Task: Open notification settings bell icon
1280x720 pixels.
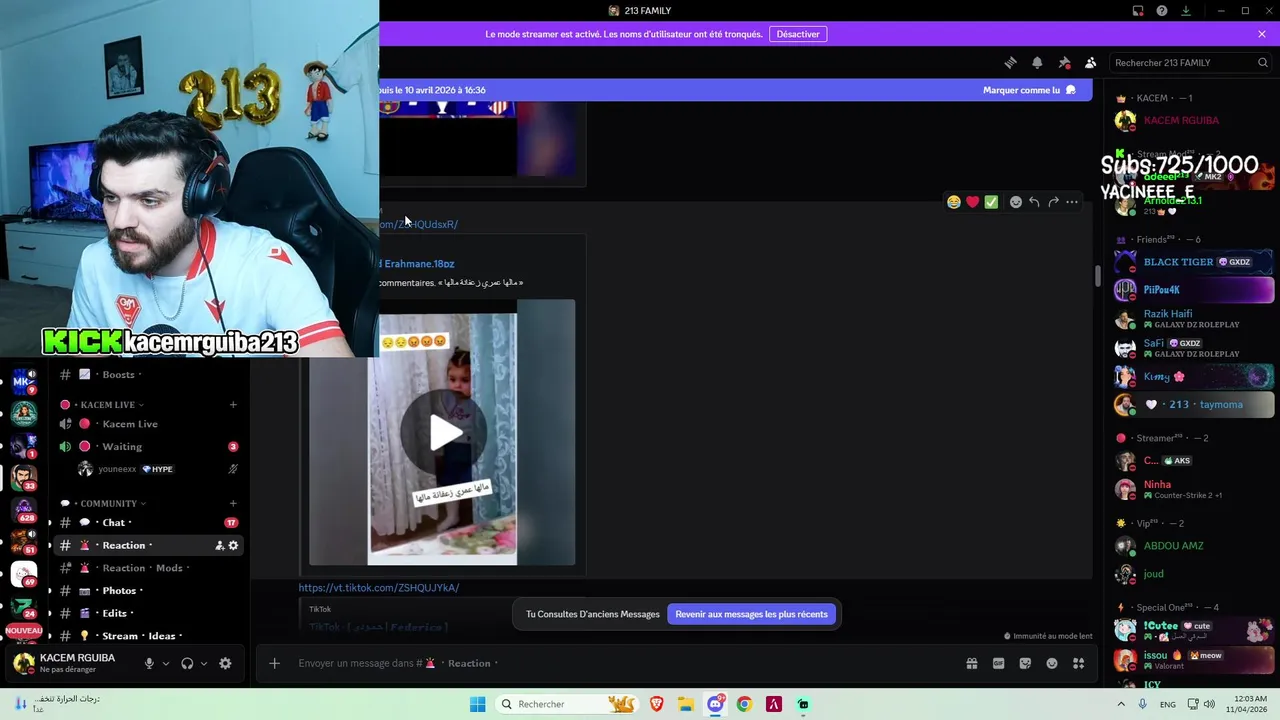Action: tap(1037, 62)
